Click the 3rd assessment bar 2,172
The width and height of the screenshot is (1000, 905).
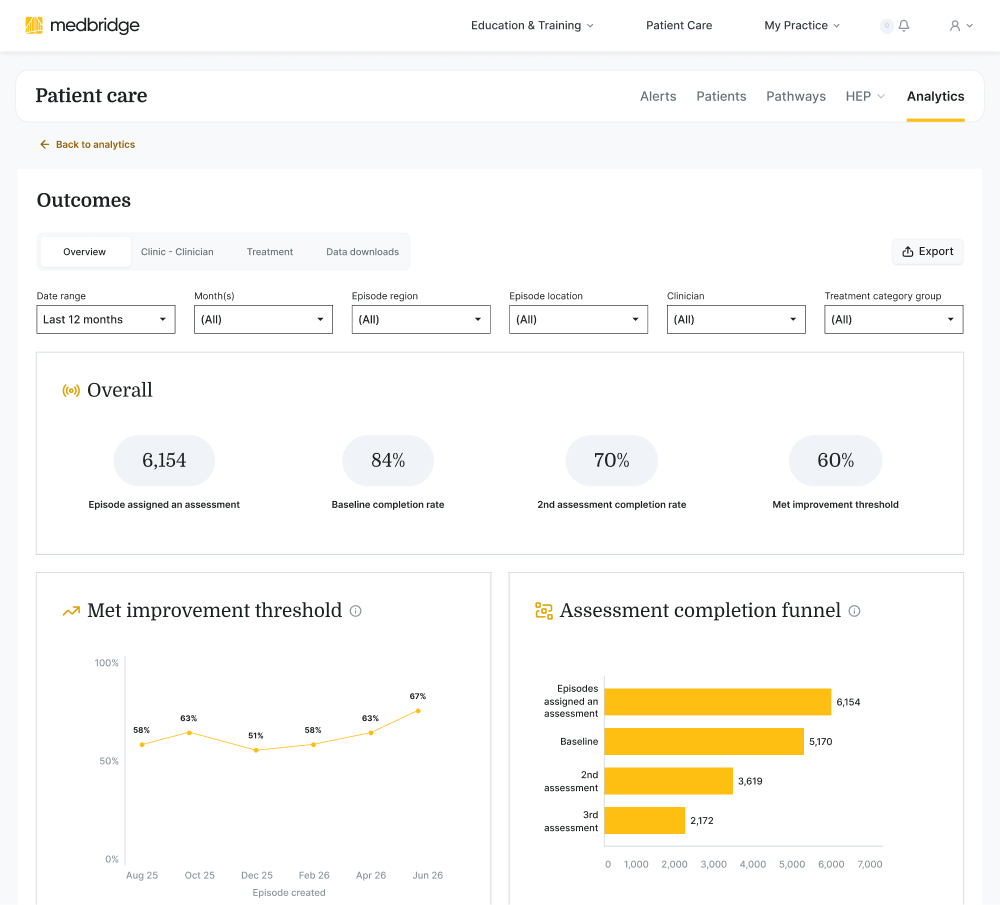point(645,821)
